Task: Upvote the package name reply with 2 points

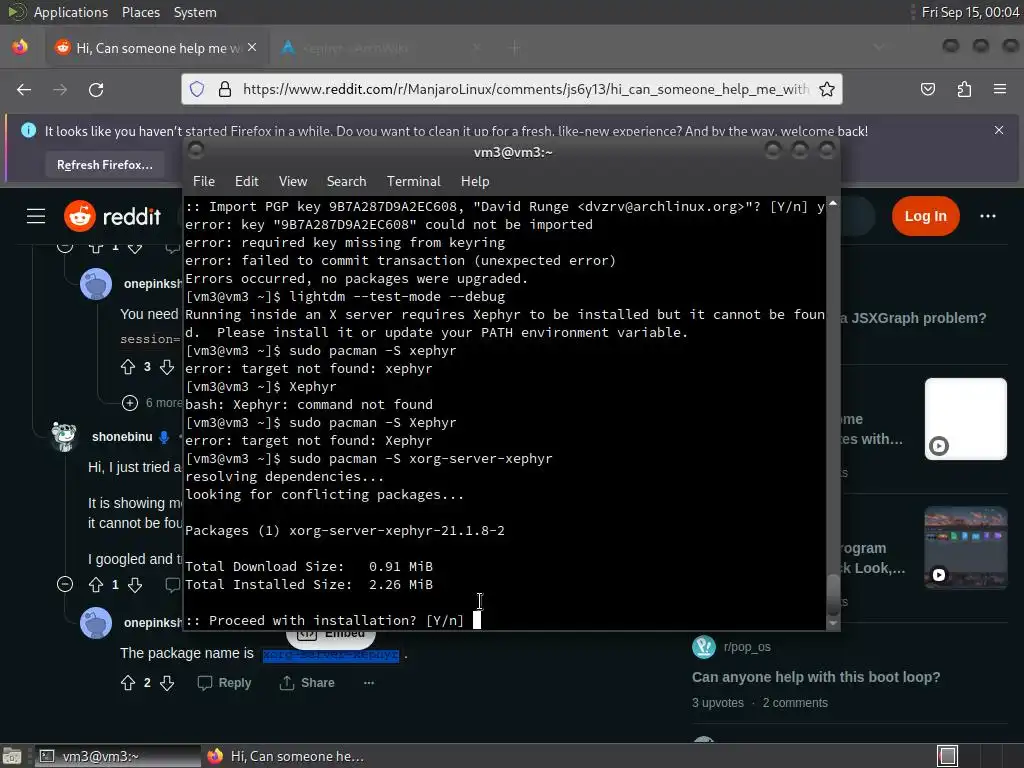Action: 128,683
